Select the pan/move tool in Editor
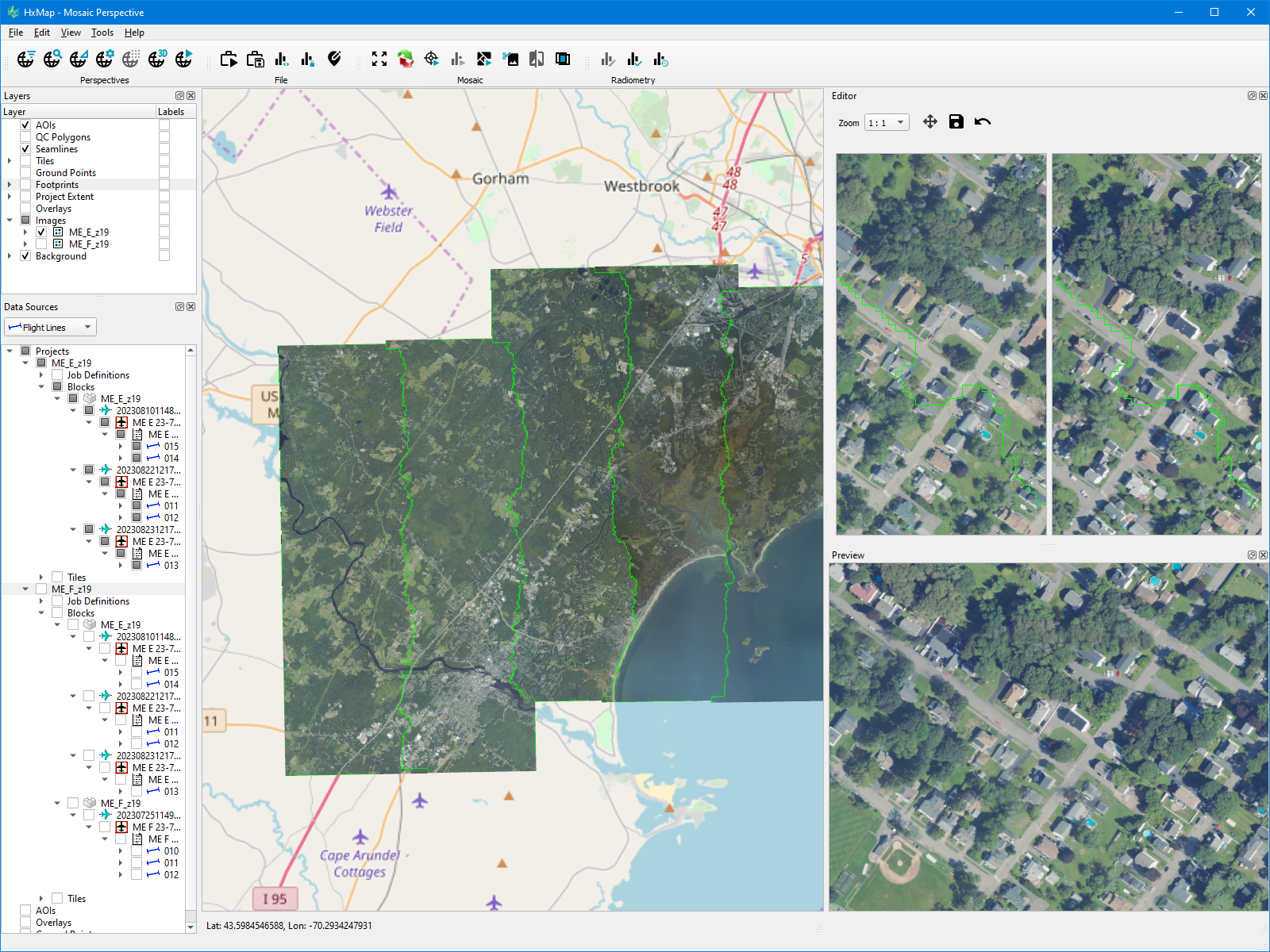The height and width of the screenshot is (952, 1270). [930, 121]
